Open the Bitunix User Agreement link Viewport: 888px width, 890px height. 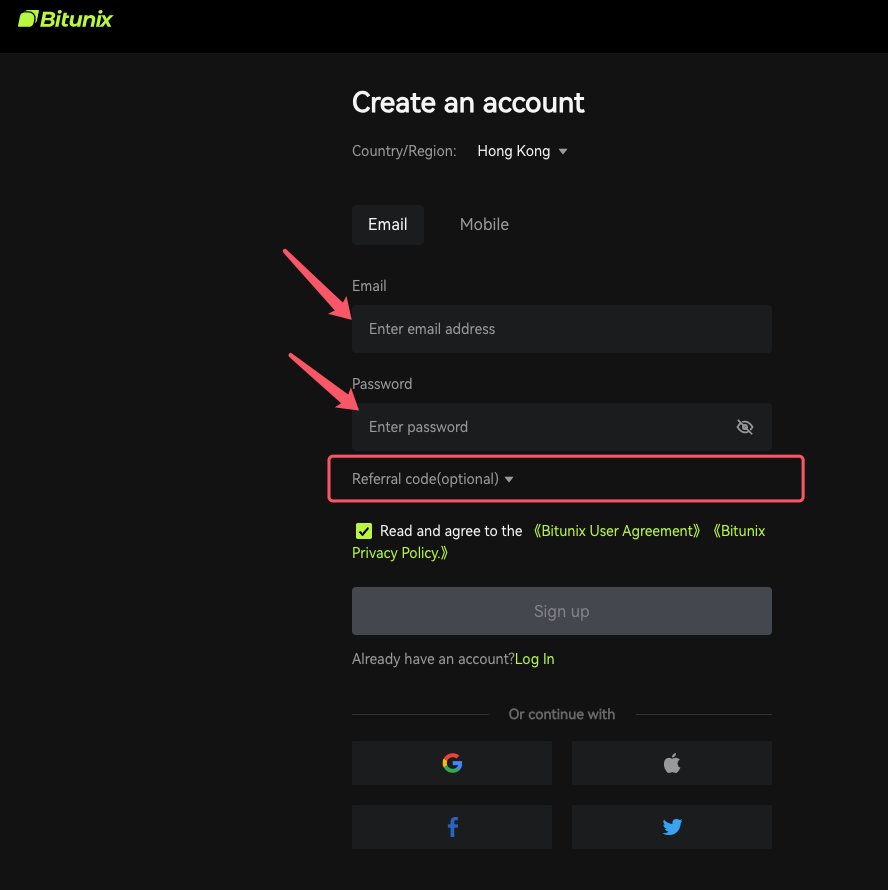click(x=617, y=531)
